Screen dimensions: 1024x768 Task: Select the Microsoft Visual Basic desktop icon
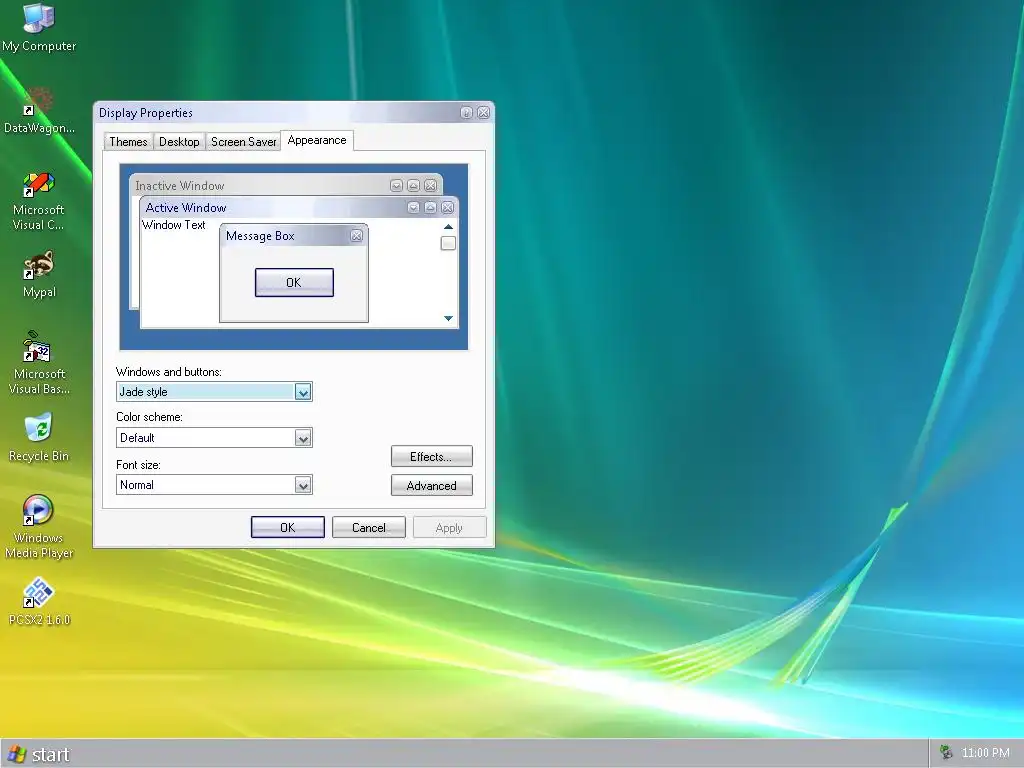click(x=39, y=363)
